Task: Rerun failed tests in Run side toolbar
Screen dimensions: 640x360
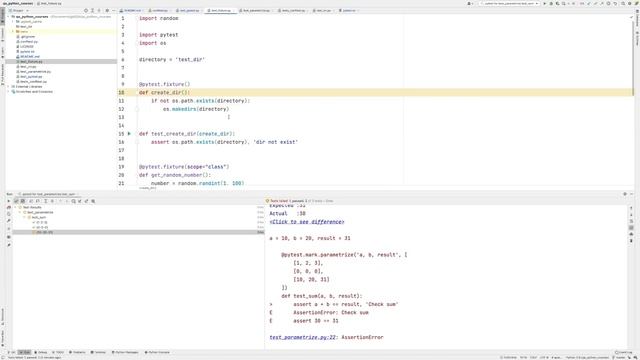Action: 9,207
